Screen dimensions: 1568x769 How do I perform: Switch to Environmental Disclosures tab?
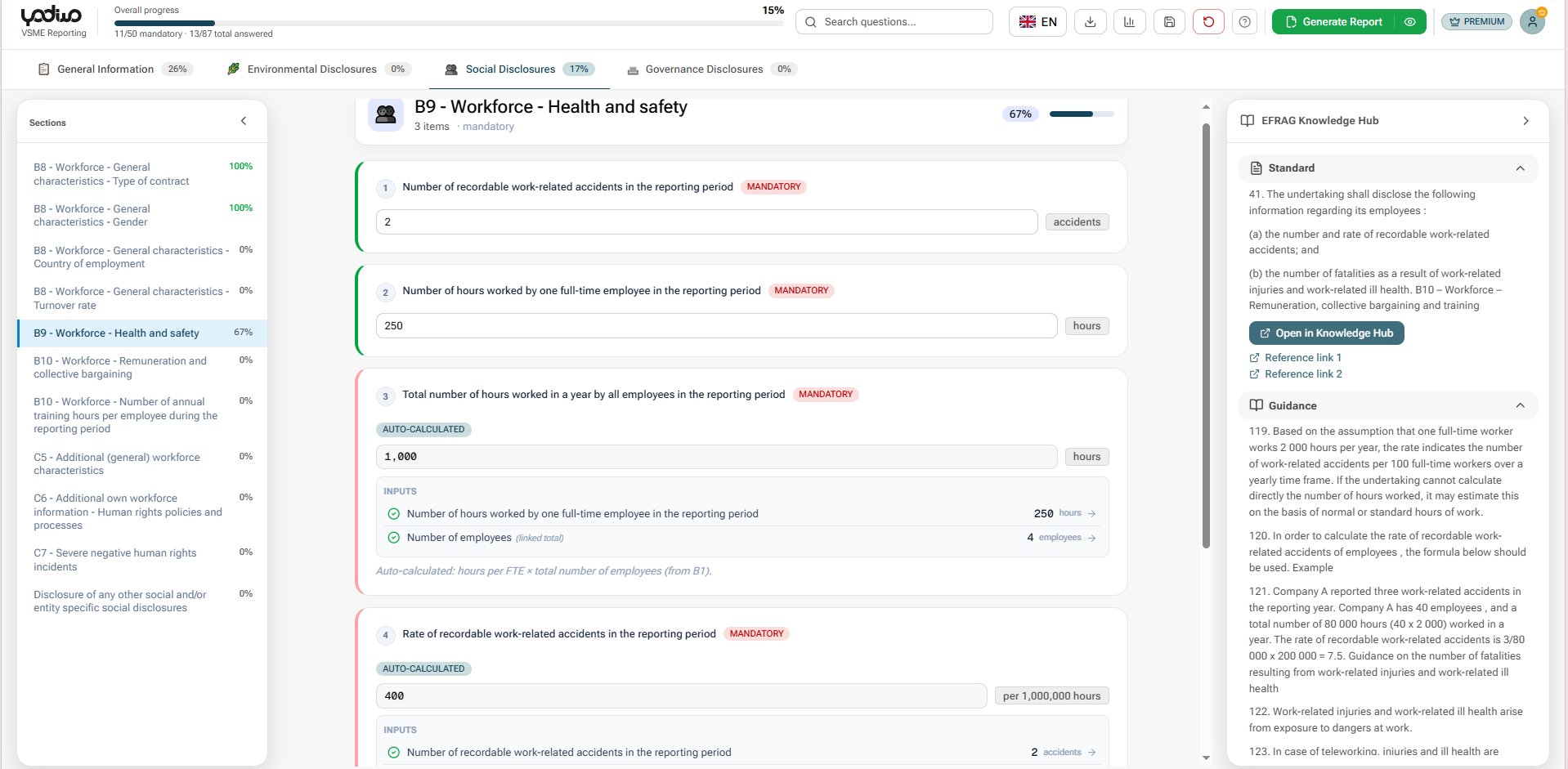(319, 69)
